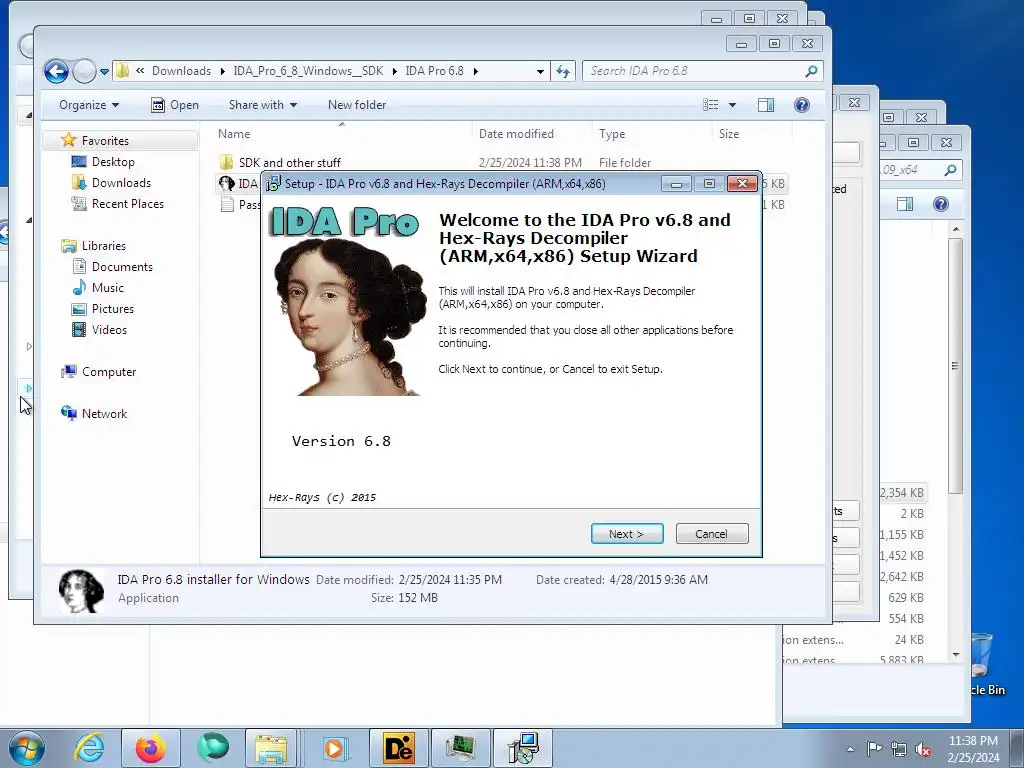Open Action Center flag tray icon
The width and height of the screenshot is (1024, 768).
tap(874, 749)
